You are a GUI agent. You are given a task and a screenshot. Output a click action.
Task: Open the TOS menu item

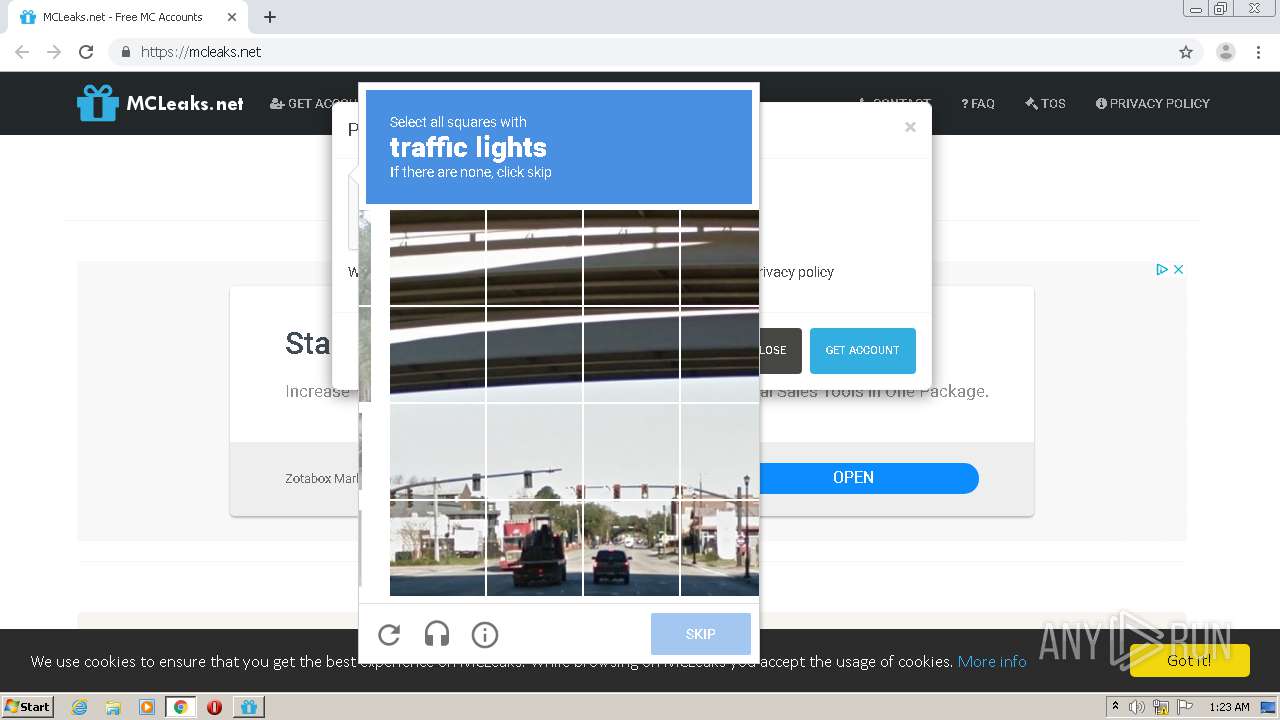pos(1046,103)
